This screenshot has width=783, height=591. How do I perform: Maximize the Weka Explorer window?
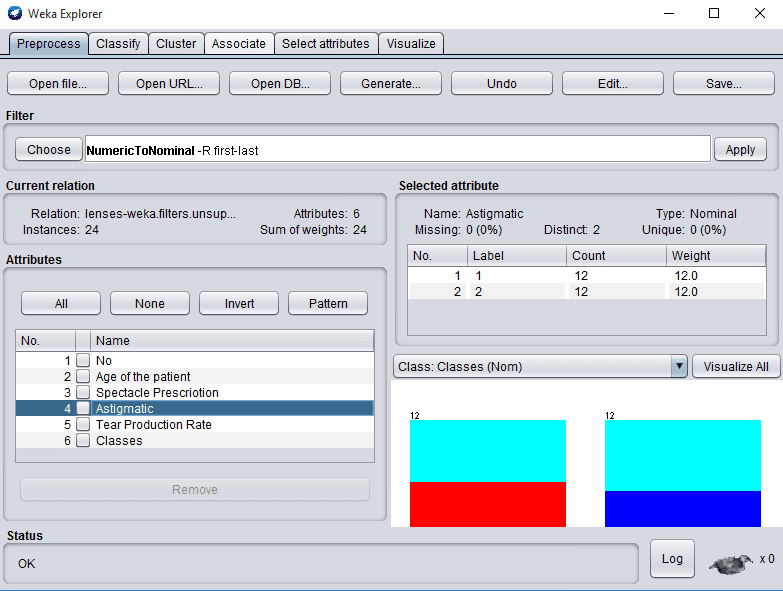(x=714, y=13)
